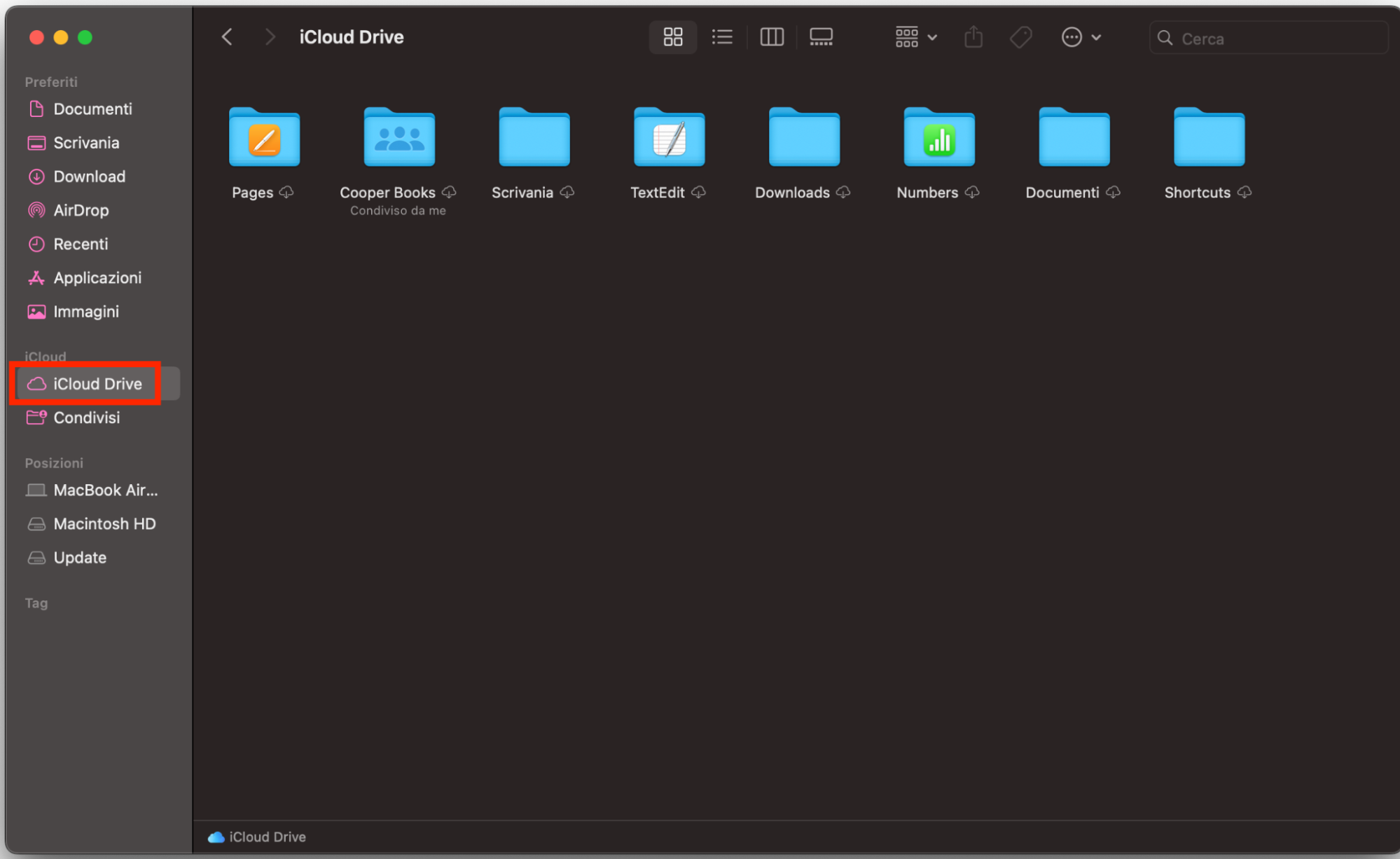Click cloud download icon beside Cooper Books
Image resolution: width=1400 pixels, height=859 pixels.
tap(449, 192)
